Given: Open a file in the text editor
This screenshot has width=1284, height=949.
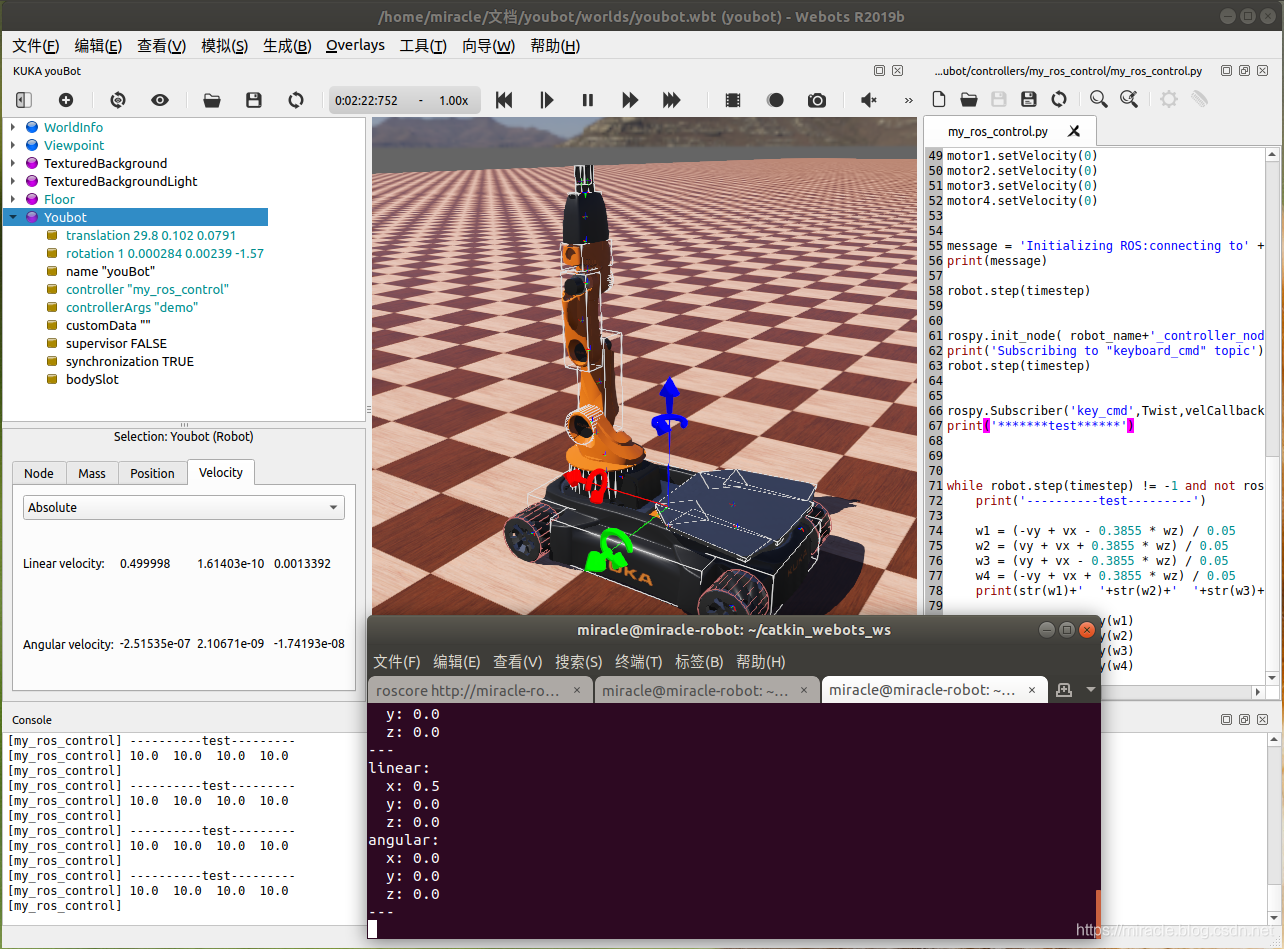Looking at the screenshot, I should click(969, 99).
